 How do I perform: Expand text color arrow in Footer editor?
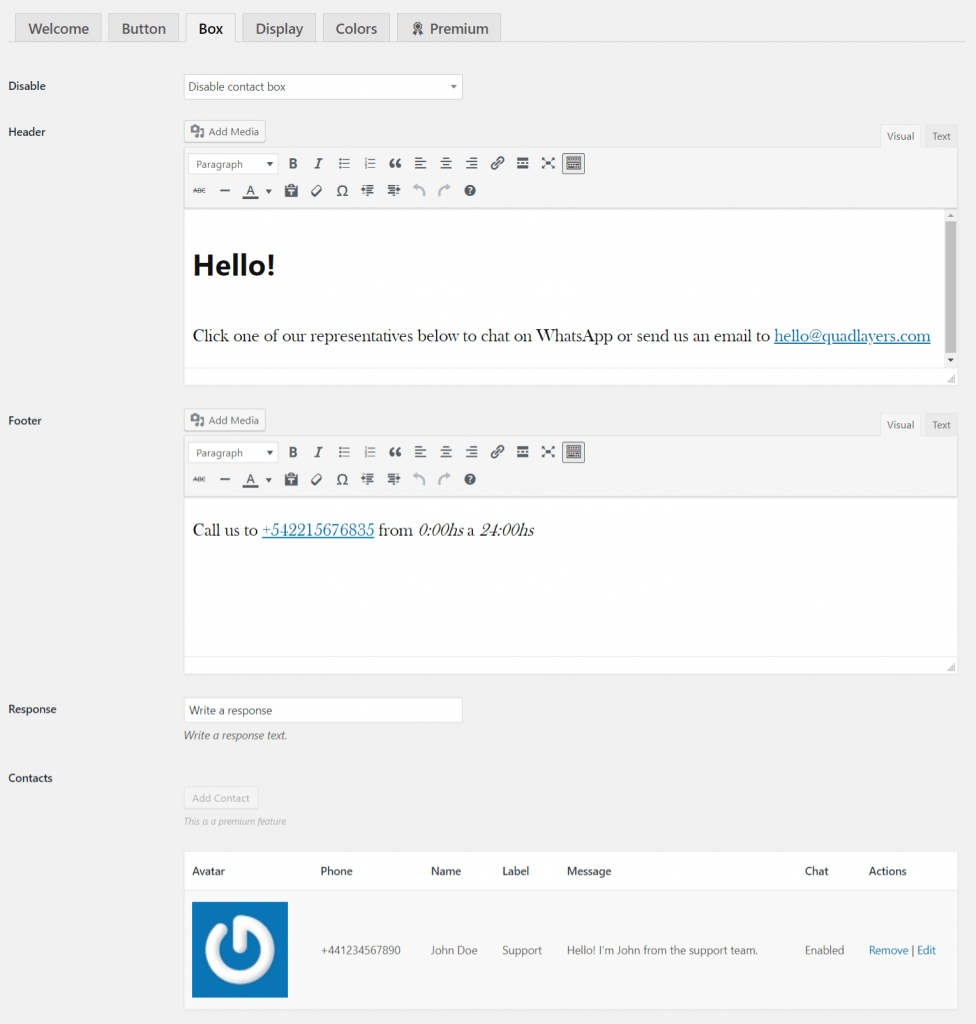pyautogui.click(x=268, y=480)
